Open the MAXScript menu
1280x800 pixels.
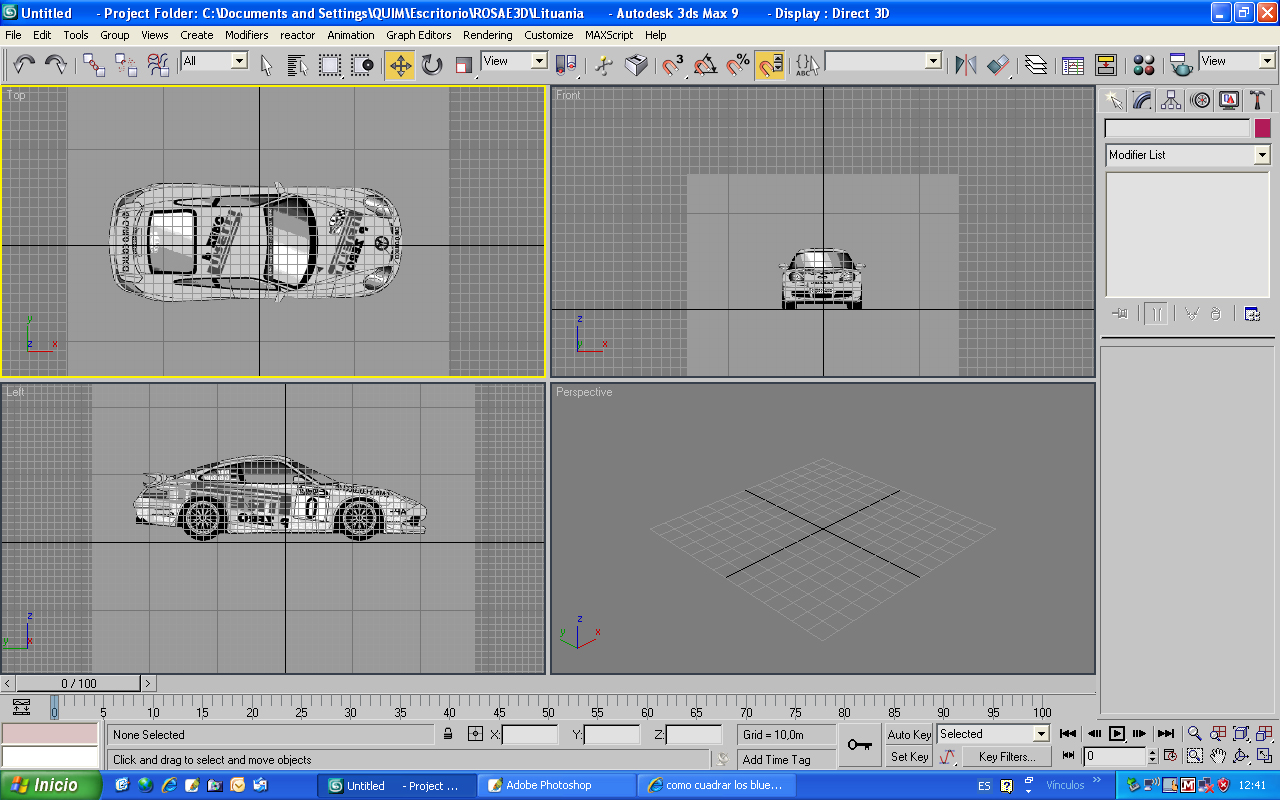pos(609,35)
